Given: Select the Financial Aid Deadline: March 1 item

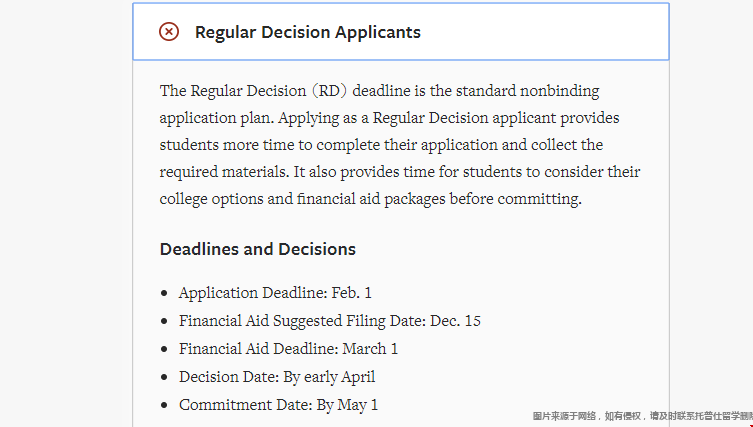Looking at the screenshot, I should point(288,349).
